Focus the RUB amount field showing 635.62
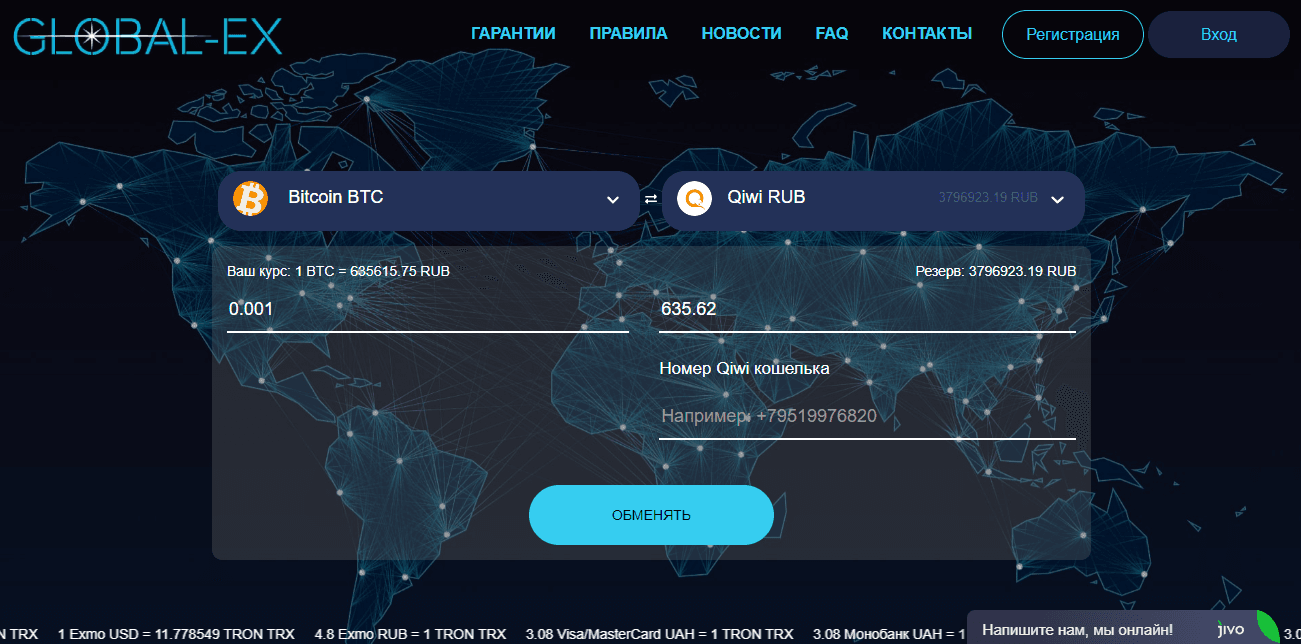1301x644 pixels. (x=866, y=309)
